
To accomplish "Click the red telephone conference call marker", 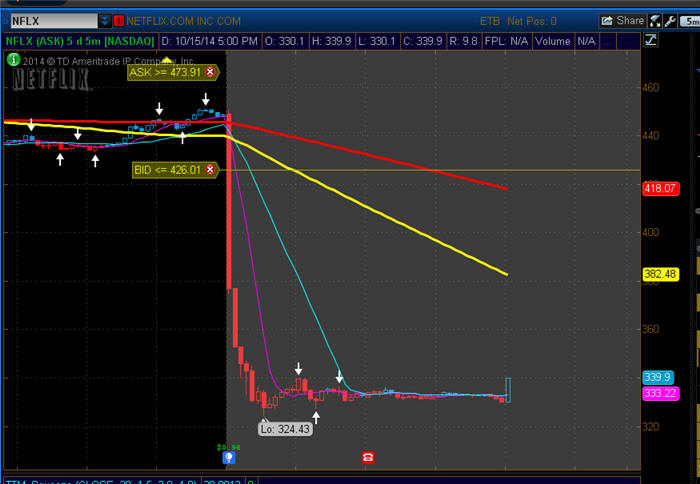I will point(368,457).
